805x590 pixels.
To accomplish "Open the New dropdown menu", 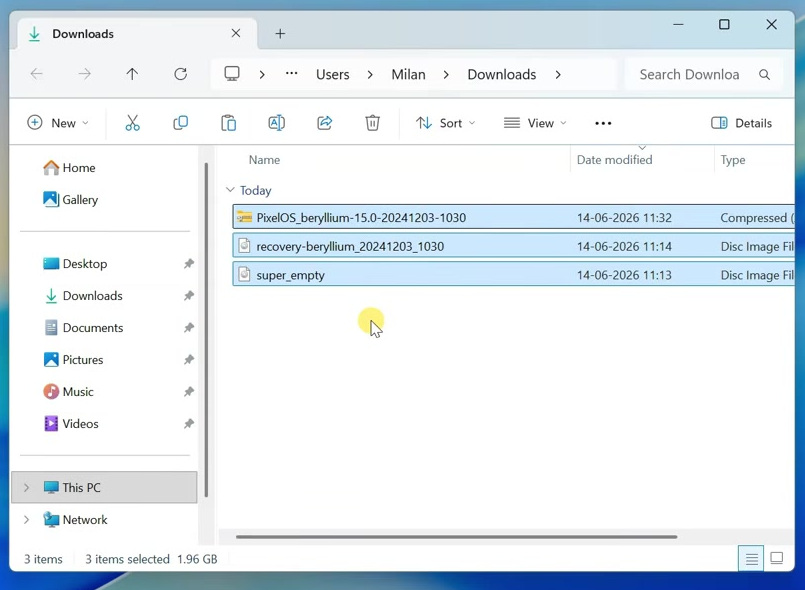I will [58, 123].
